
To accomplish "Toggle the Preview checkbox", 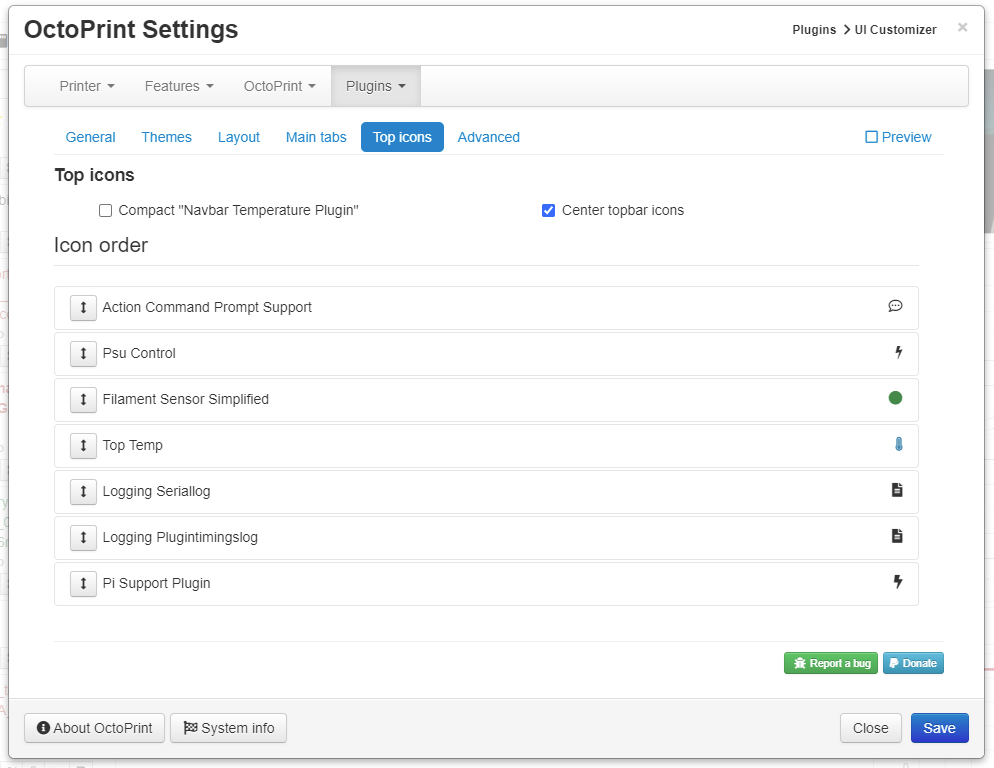I will pyautogui.click(x=872, y=137).
